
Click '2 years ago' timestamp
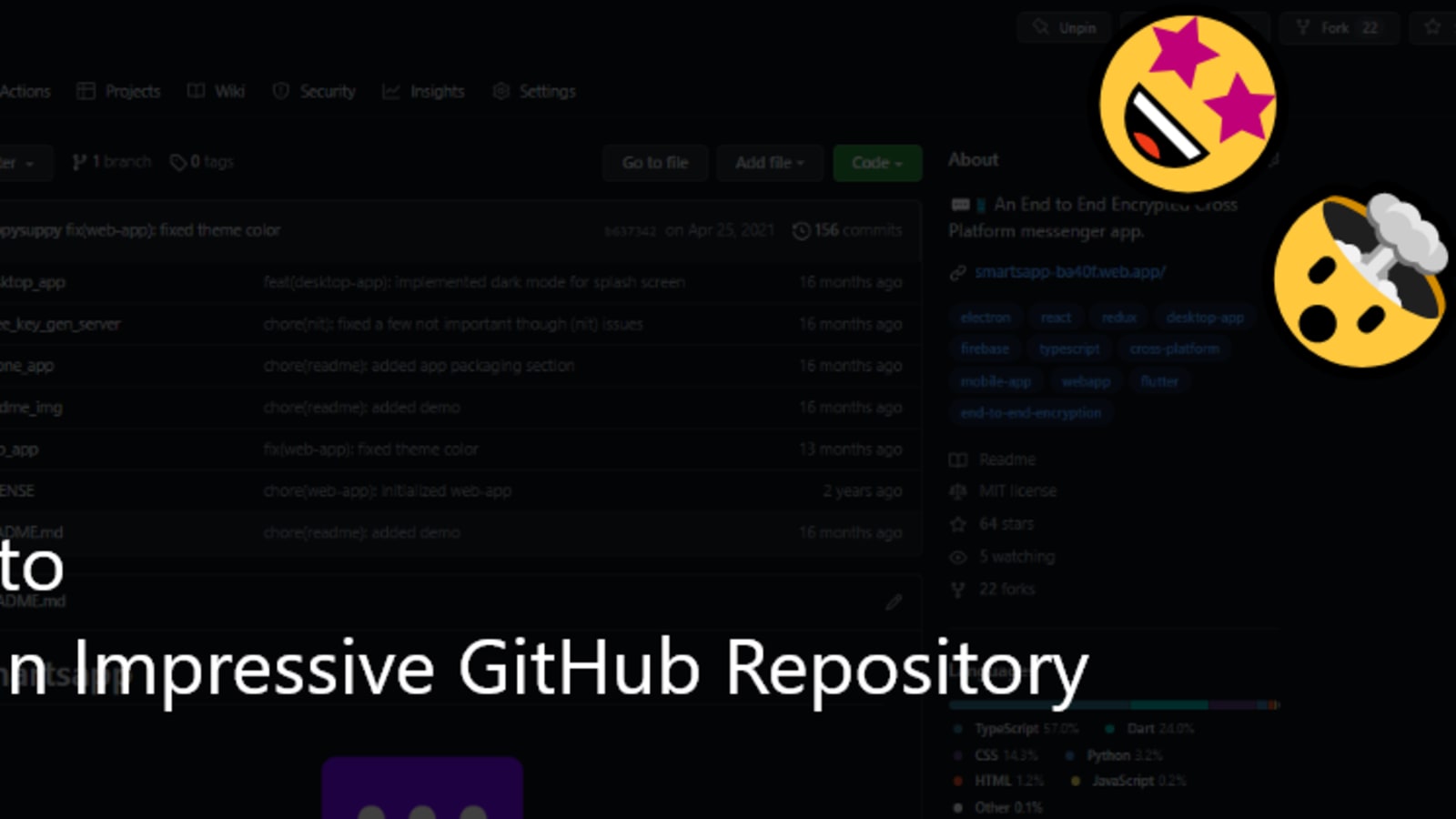pyautogui.click(x=863, y=490)
